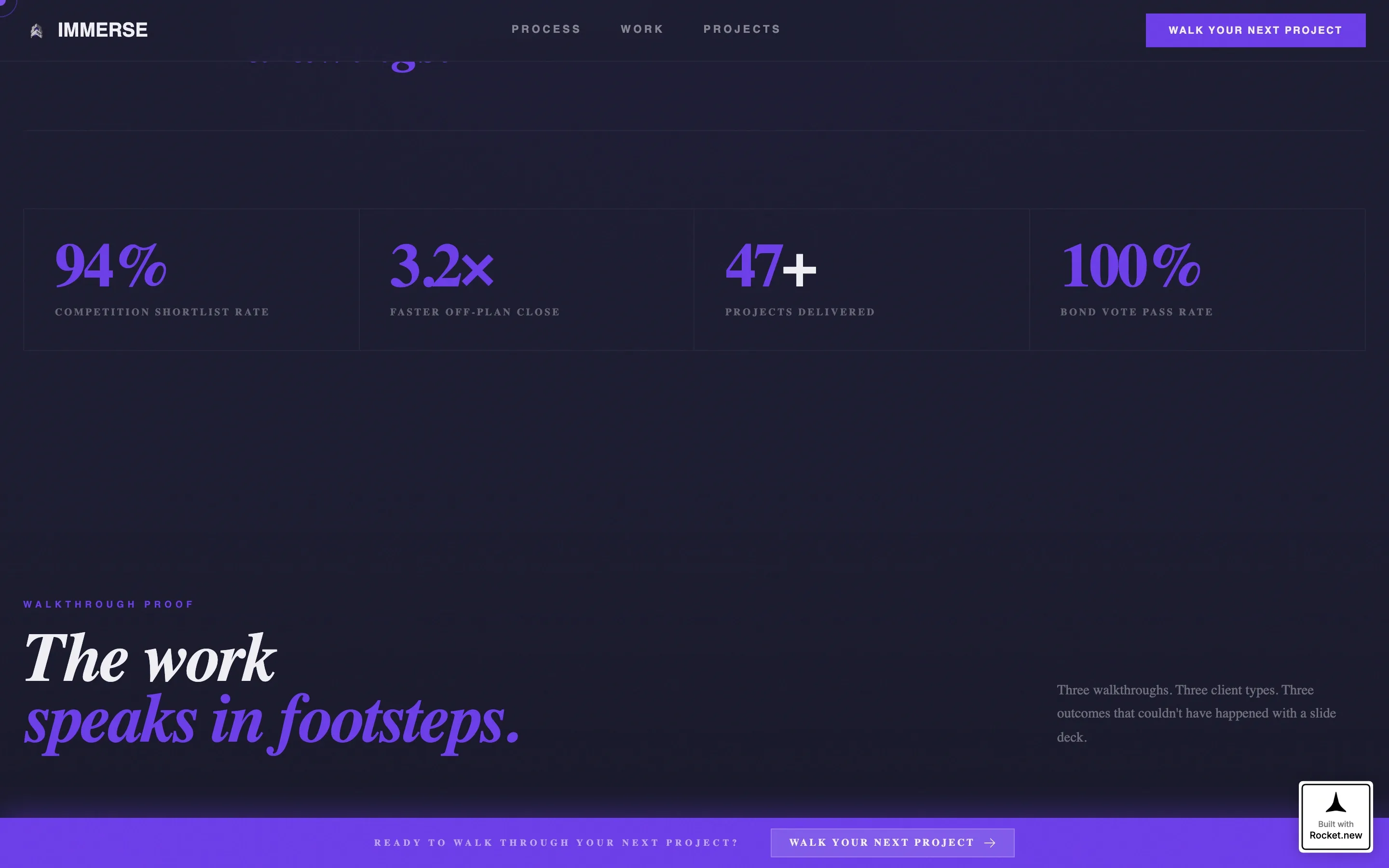Select the 3.2x statistic value
This screenshot has width=1389, height=868.
[x=441, y=265]
